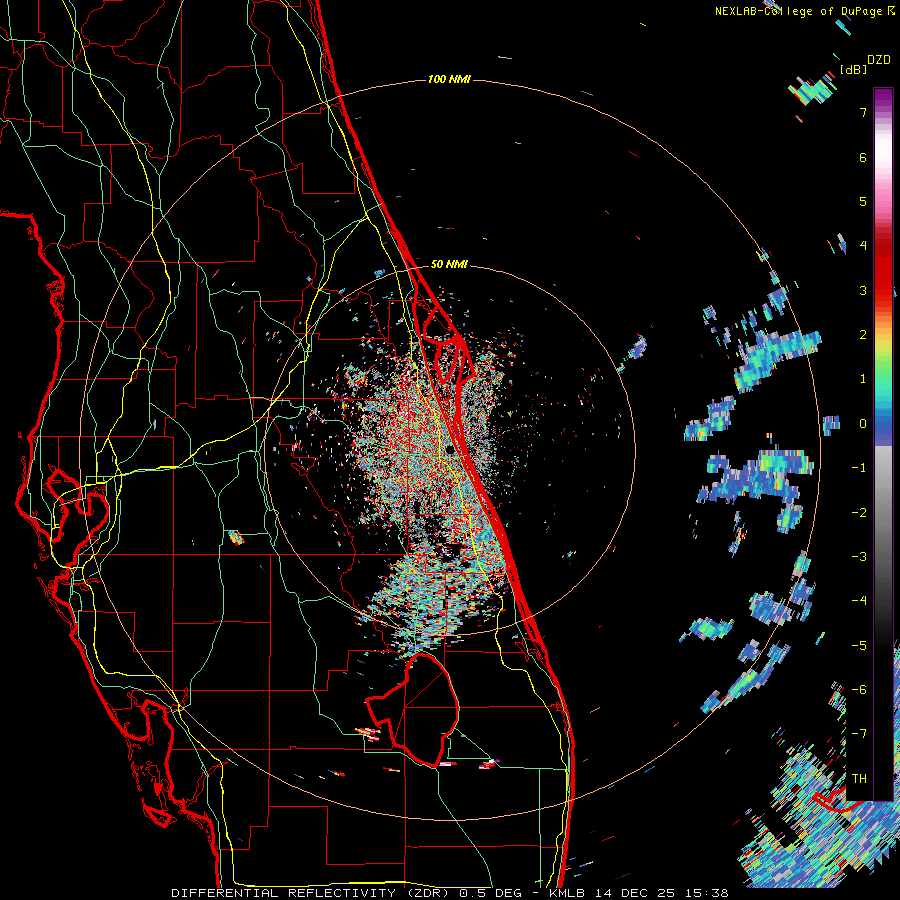Click the 100 NMI range ring label

pyautogui.click(x=449, y=79)
